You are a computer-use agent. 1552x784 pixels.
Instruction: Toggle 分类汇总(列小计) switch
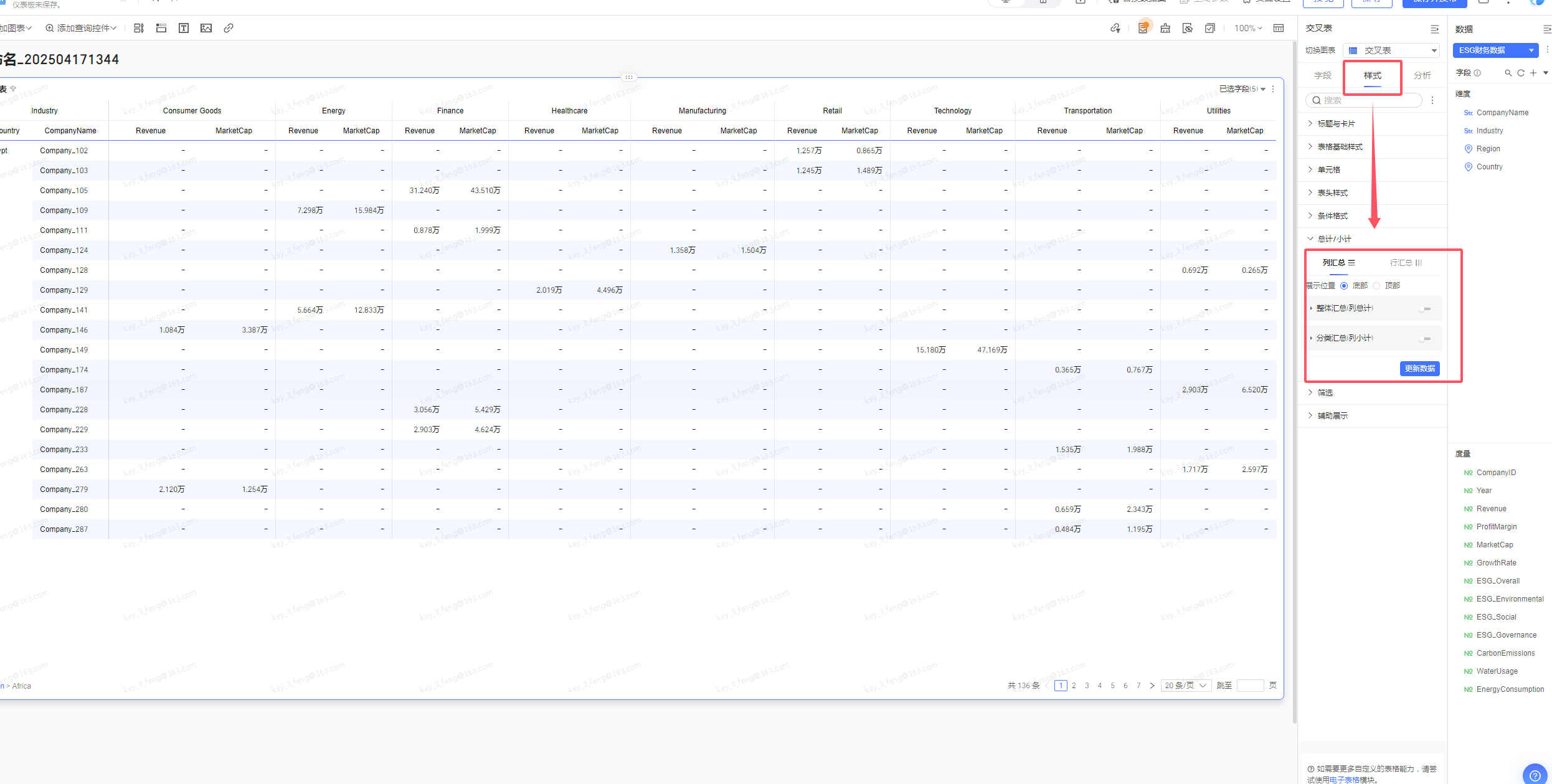pyautogui.click(x=1425, y=338)
